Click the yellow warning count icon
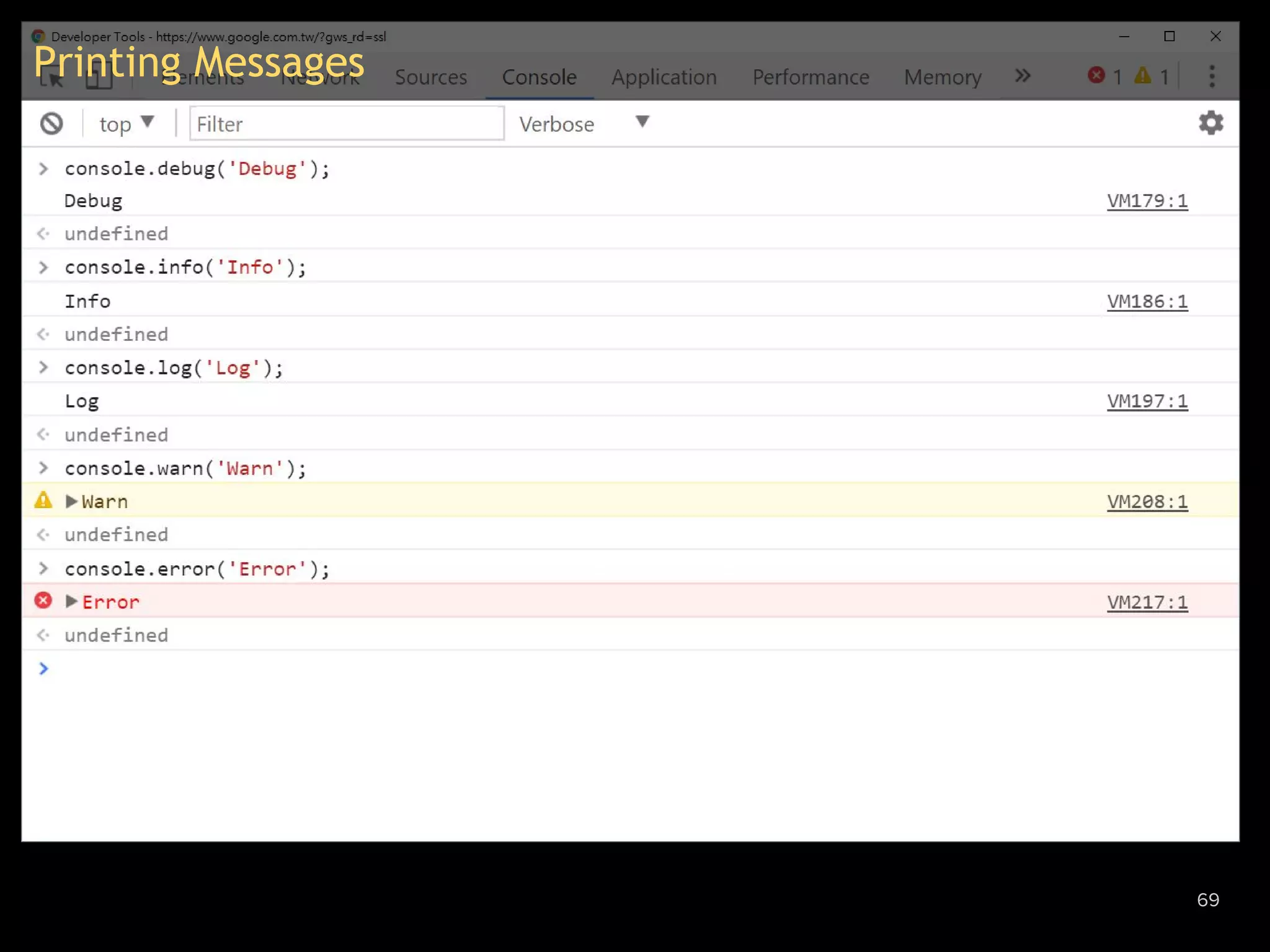1270x952 pixels. click(1143, 75)
